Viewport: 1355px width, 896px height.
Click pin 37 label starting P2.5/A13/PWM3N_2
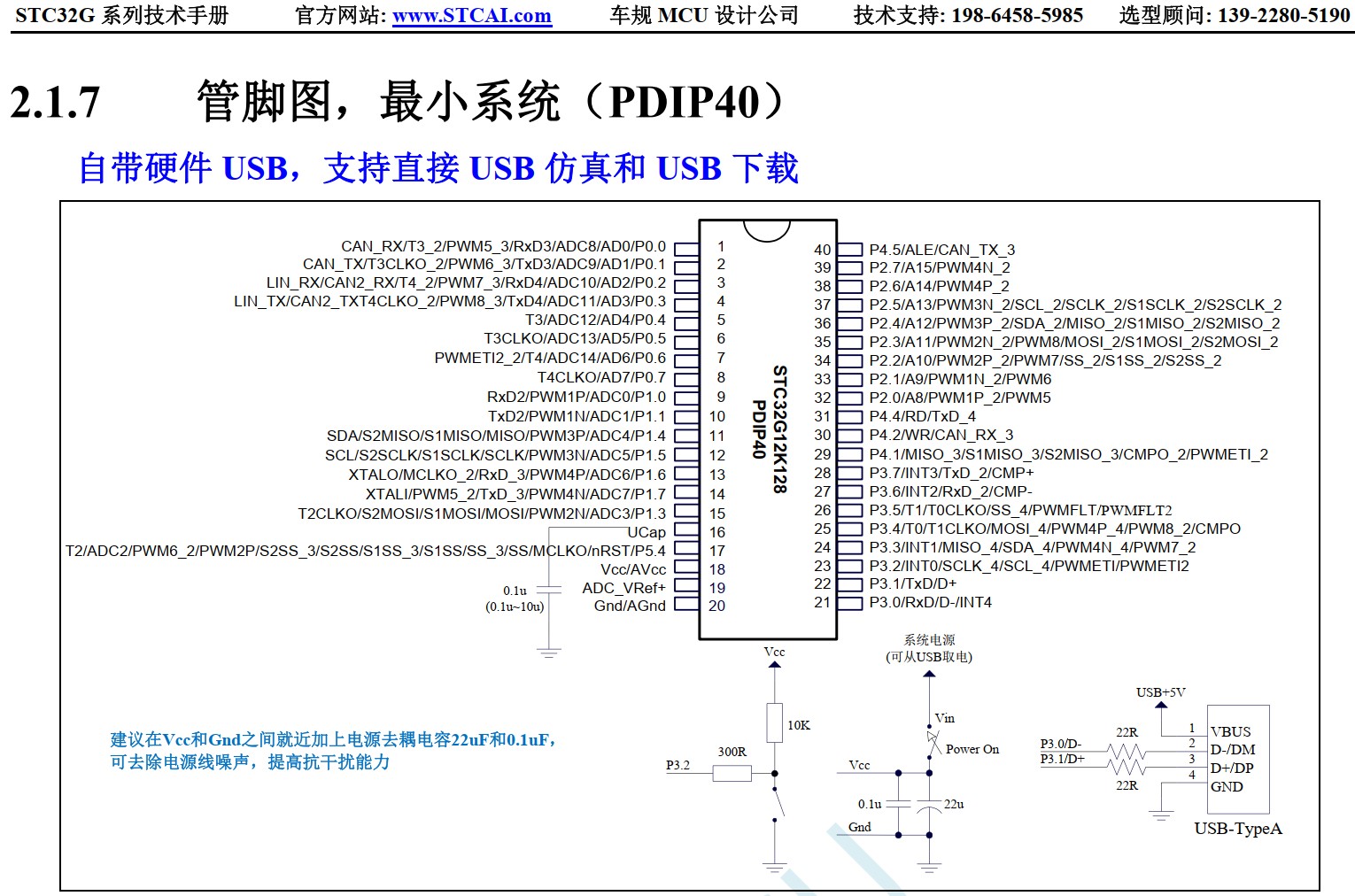[1075, 305]
